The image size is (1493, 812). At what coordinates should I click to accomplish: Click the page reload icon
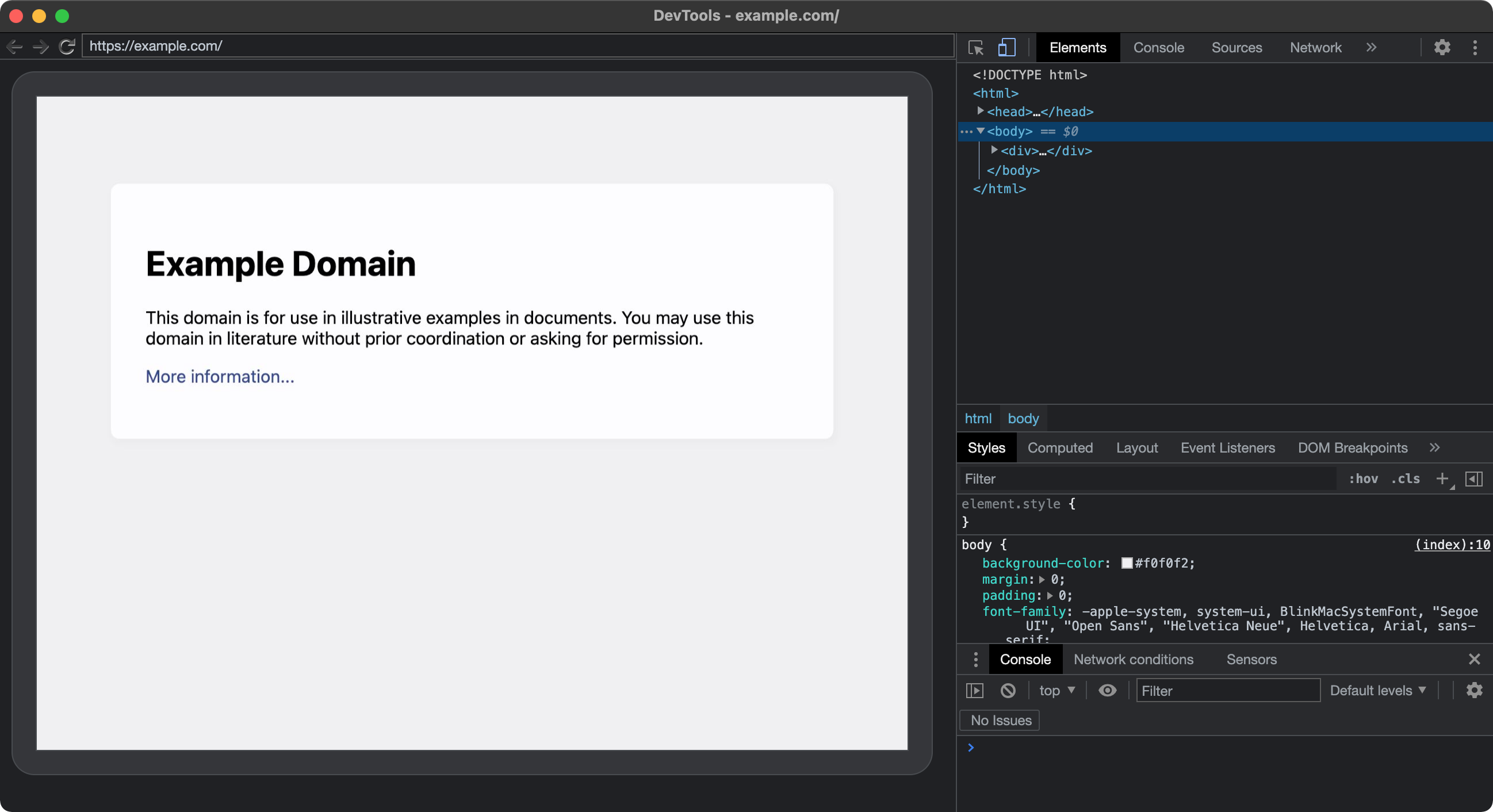click(x=67, y=47)
